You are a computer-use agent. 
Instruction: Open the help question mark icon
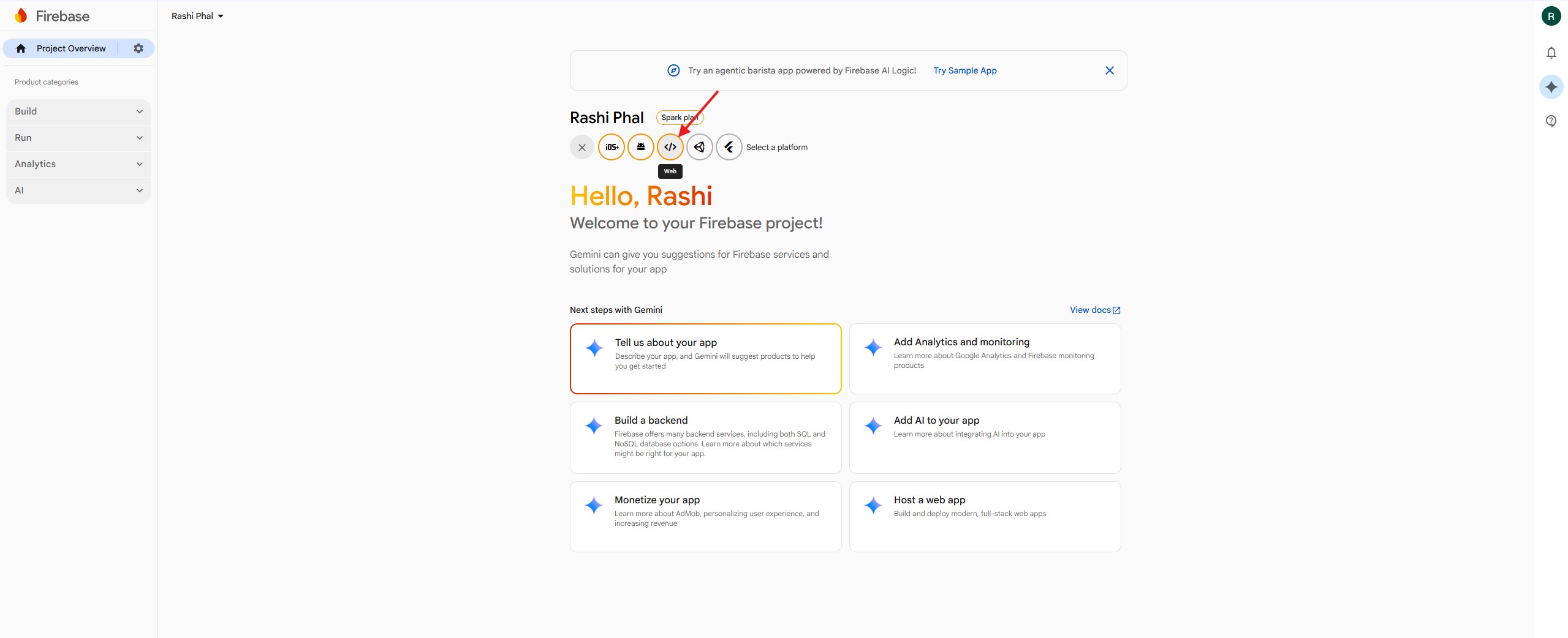pyautogui.click(x=1551, y=121)
